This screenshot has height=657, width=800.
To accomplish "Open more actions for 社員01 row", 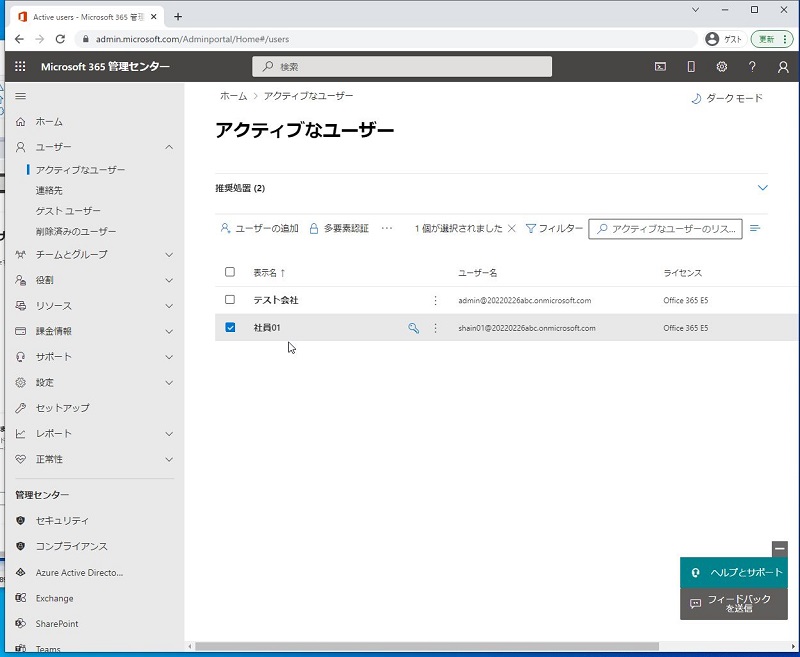I will 435,328.
